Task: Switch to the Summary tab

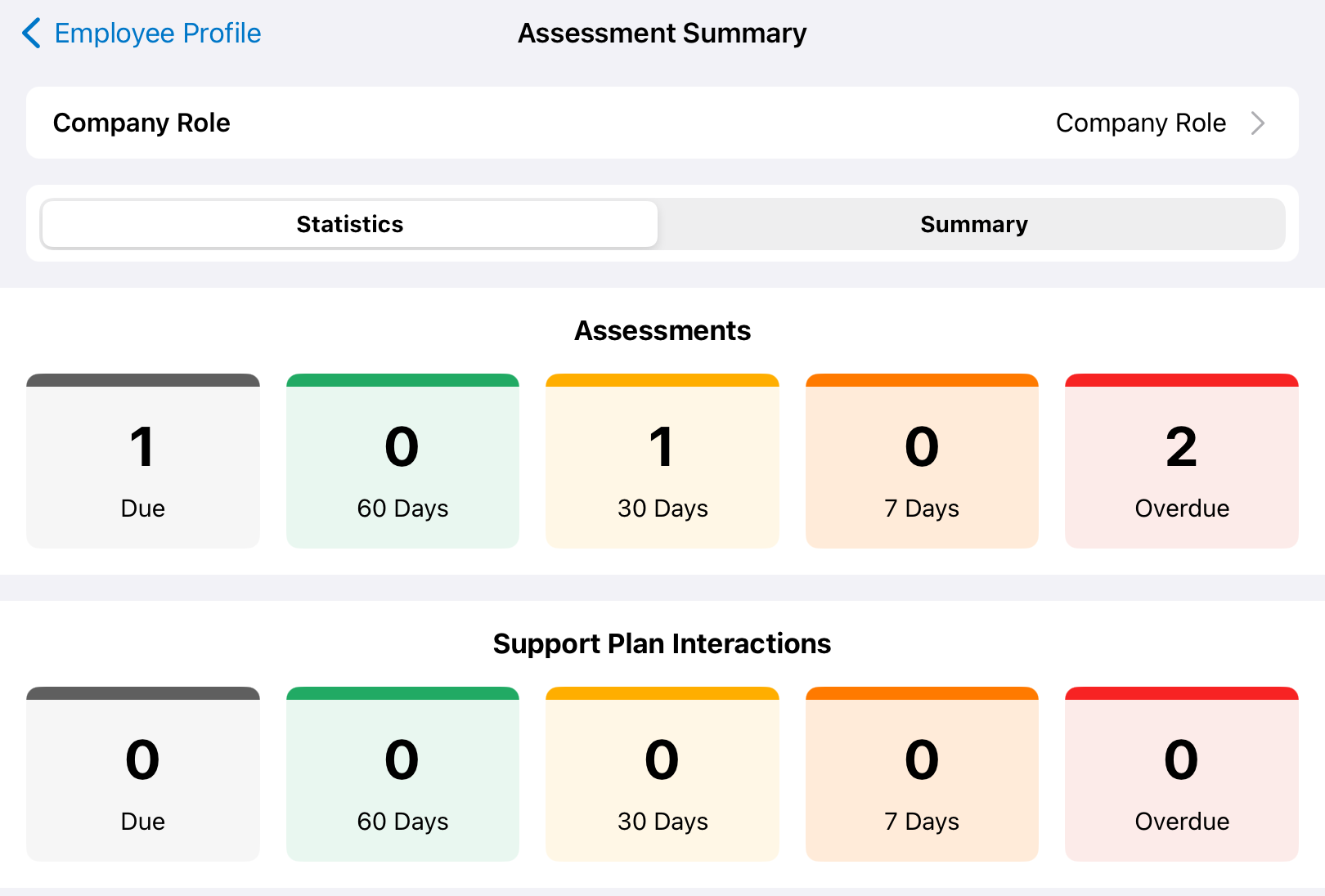Action: [x=973, y=224]
